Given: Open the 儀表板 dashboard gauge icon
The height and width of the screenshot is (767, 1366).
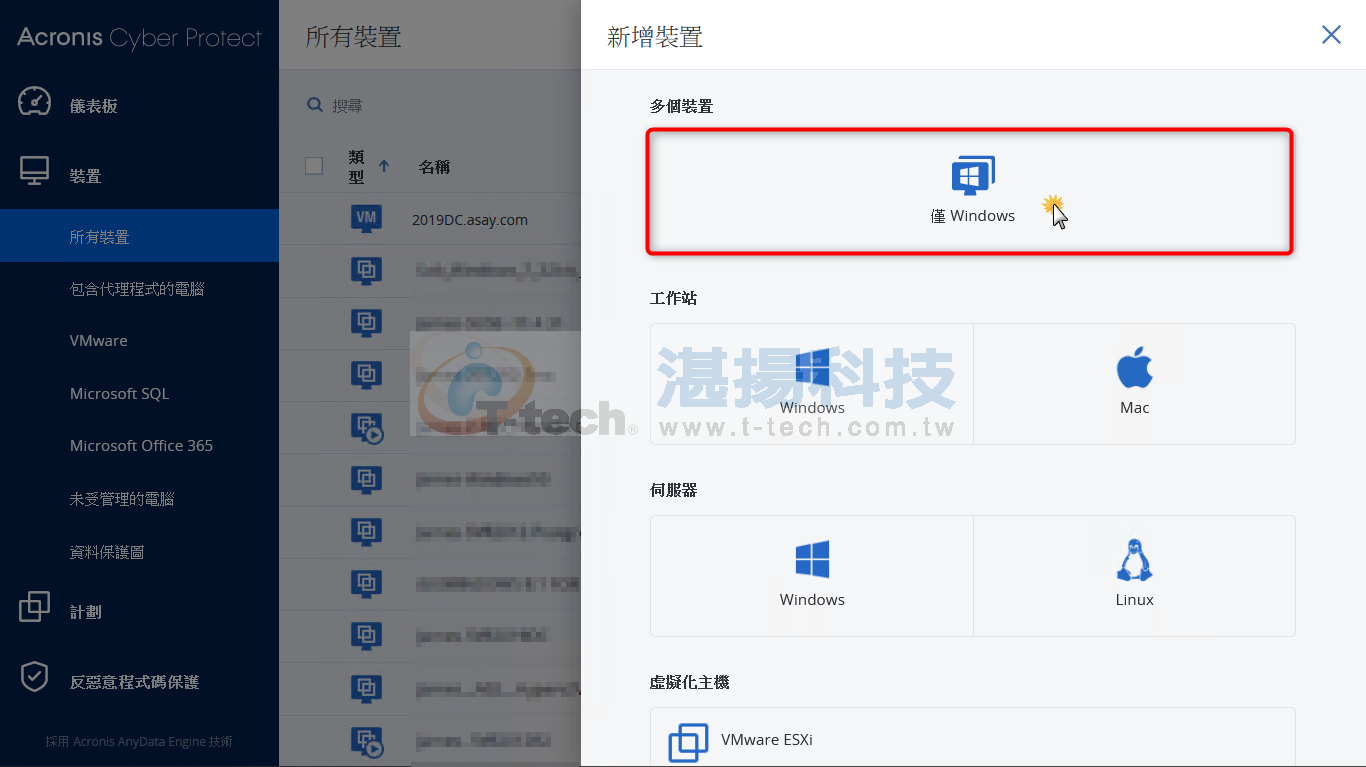Looking at the screenshot, I should pyautogui.click(x=35, y=103).
